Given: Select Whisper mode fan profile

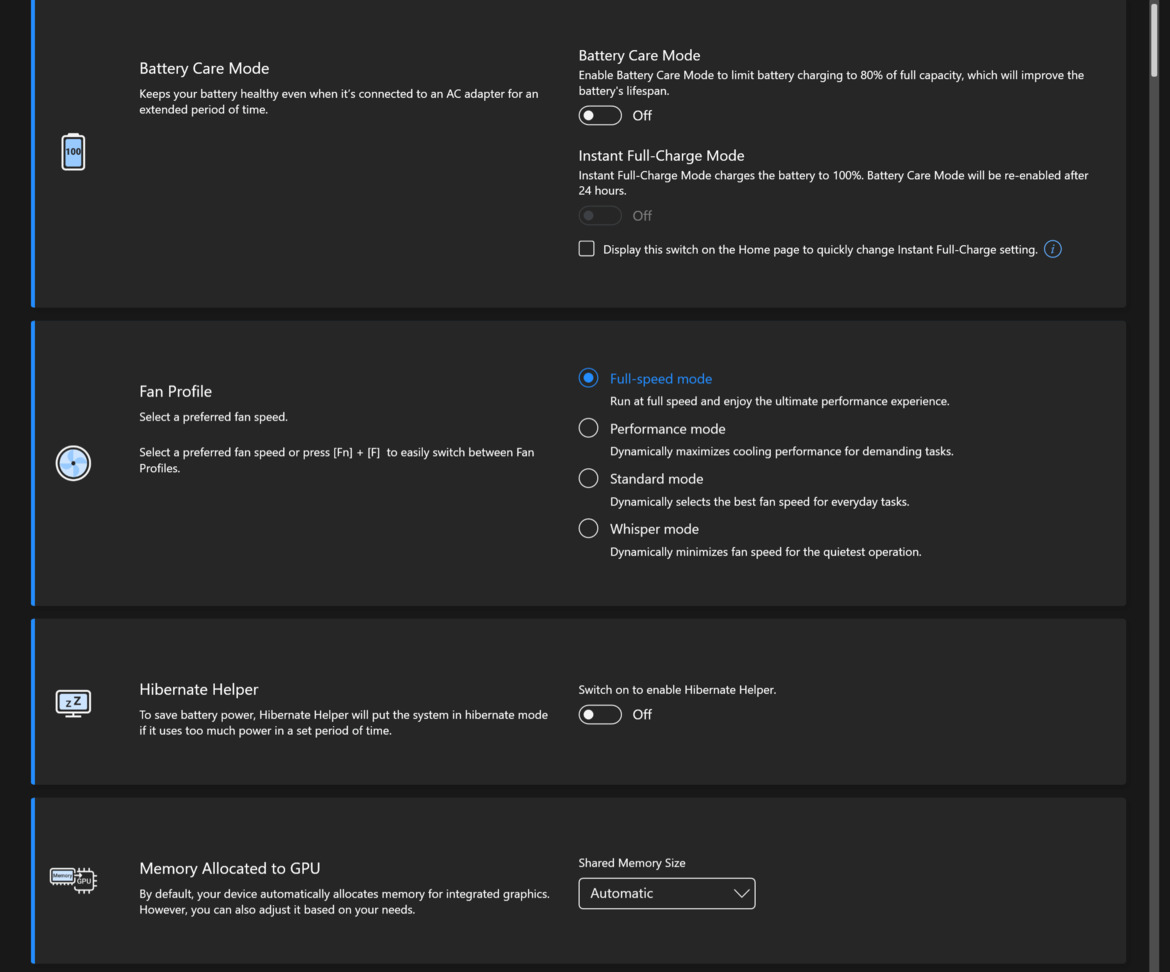Looking at the screenshot, I should coord(589,528).
